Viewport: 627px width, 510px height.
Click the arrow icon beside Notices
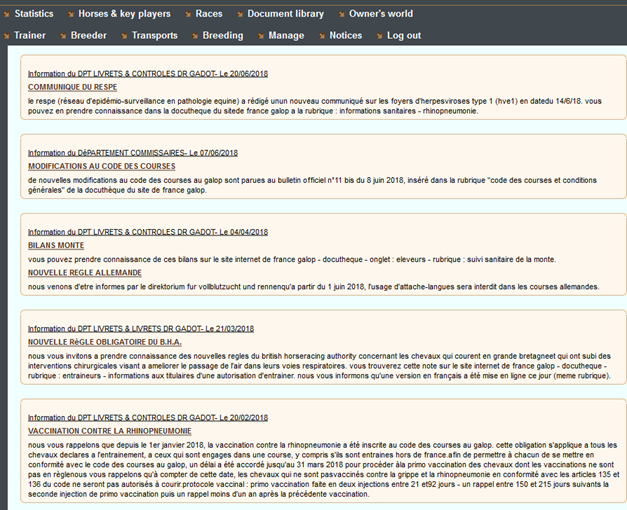point(321,36)
